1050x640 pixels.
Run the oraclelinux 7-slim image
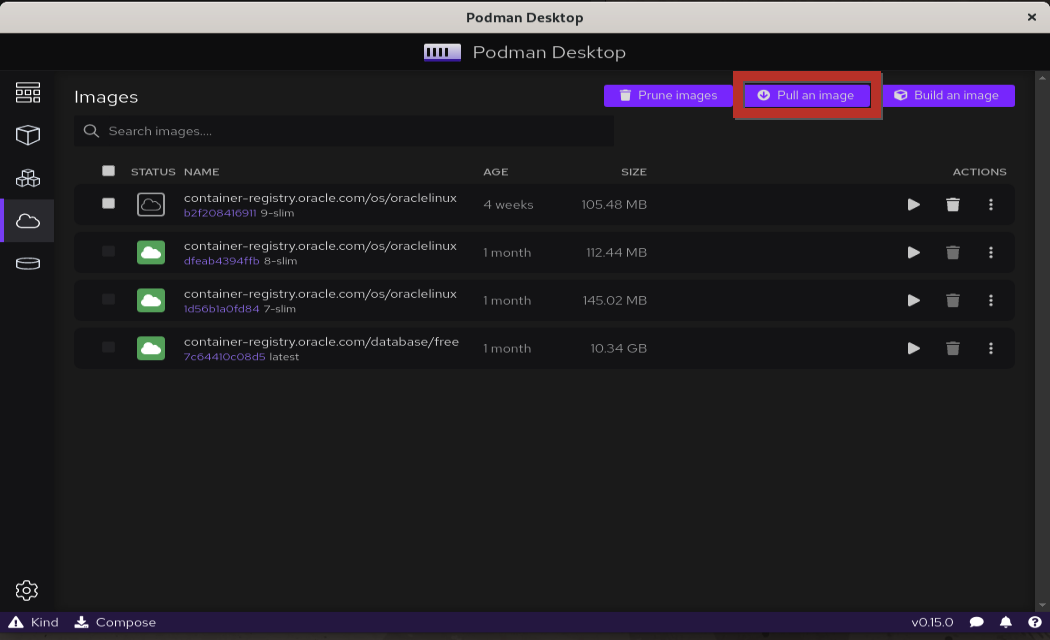tap(913, 301)
